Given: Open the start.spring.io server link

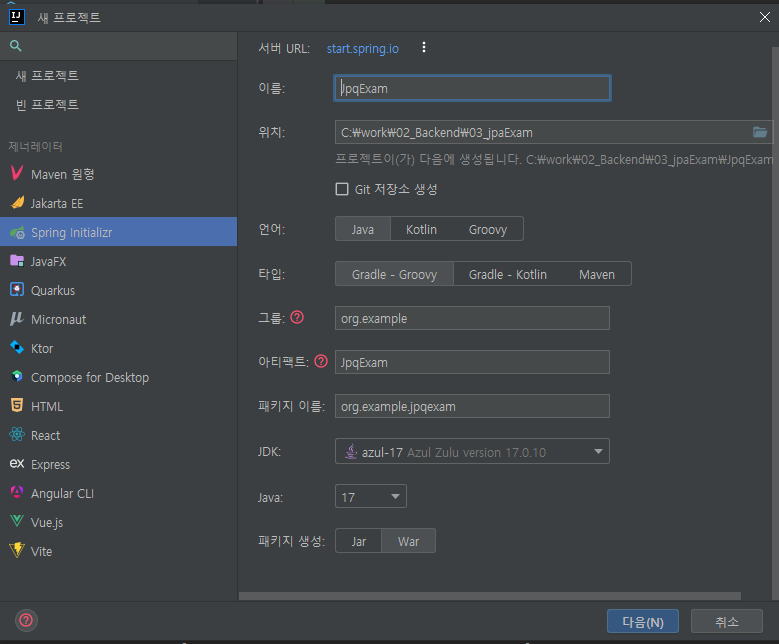Looking at the screenshot, I should coord(363,48).
